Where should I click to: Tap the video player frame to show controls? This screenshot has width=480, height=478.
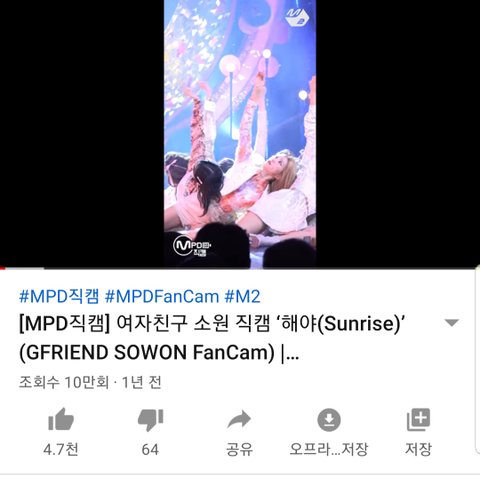click(240, 133)
